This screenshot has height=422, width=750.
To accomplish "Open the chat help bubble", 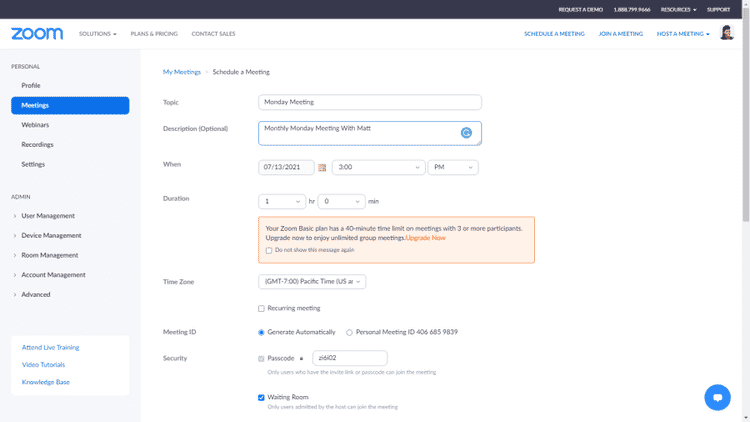I will (717, 397).
